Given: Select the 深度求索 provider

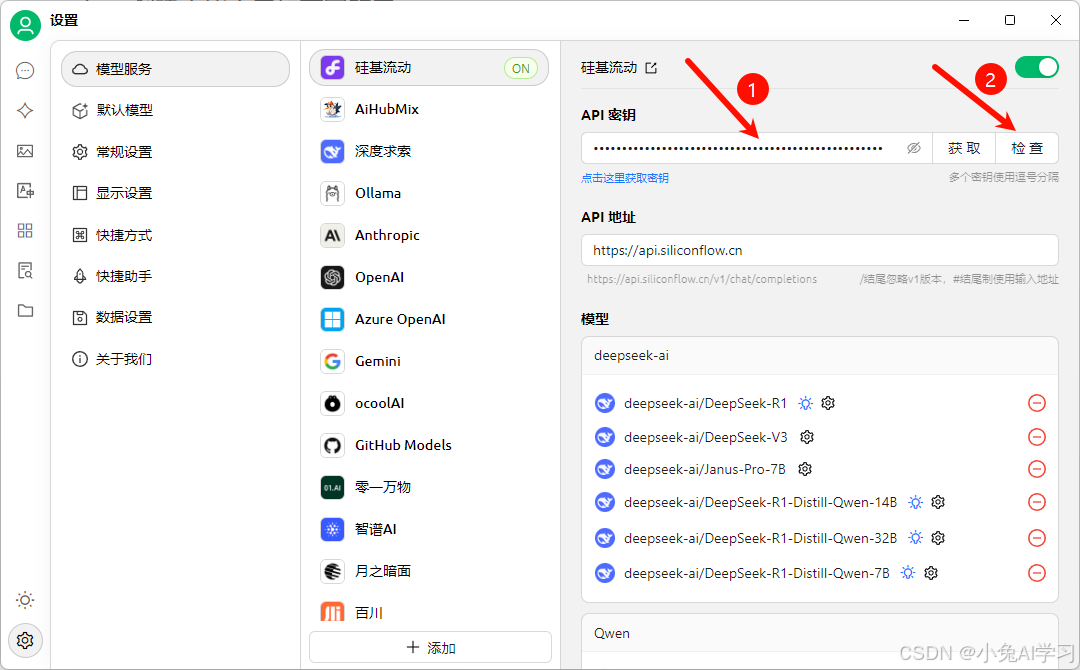Looking at the screenshot, I should 428,151.
